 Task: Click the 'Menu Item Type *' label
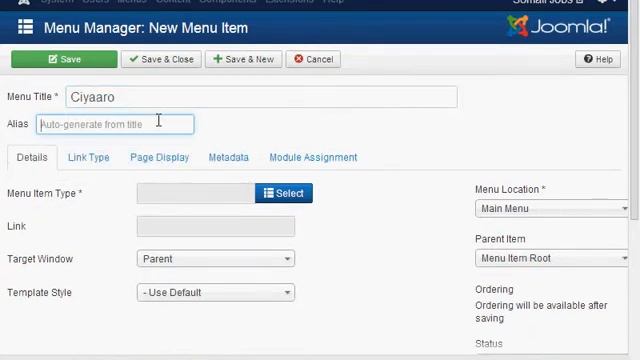pos(44,193)
